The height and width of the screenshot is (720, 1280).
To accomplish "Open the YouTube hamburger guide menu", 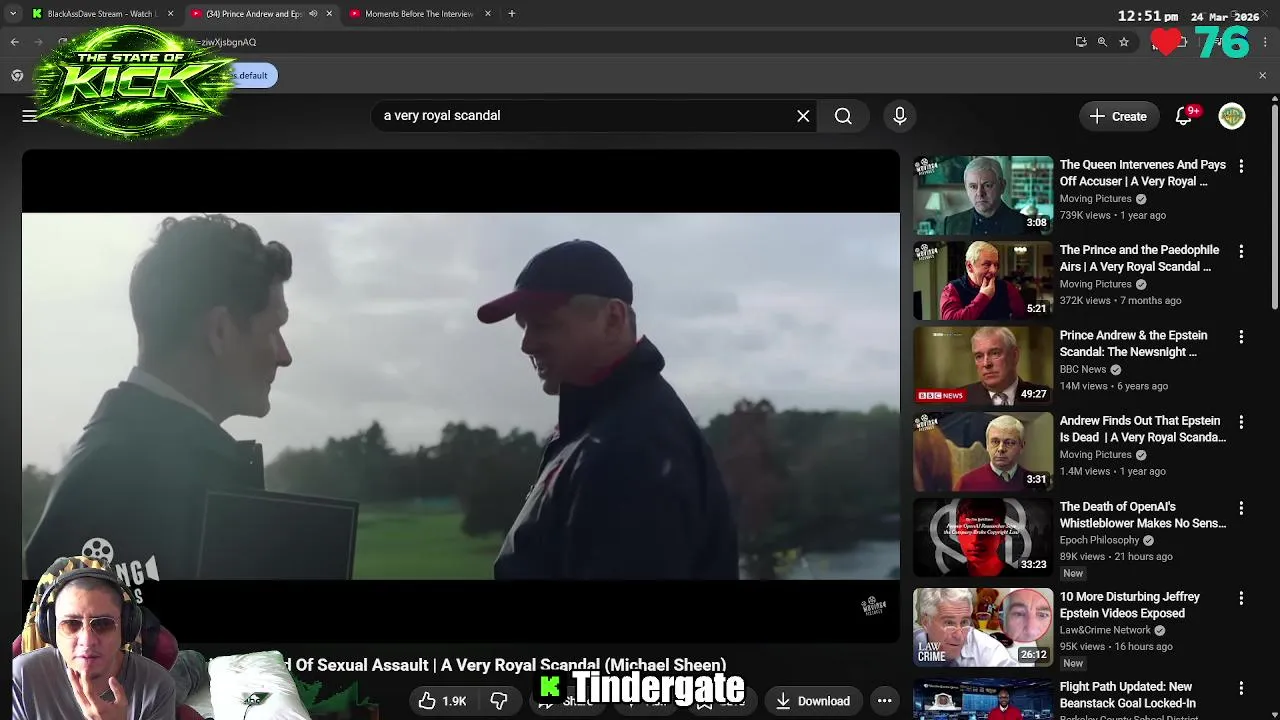I will [30, 116].
